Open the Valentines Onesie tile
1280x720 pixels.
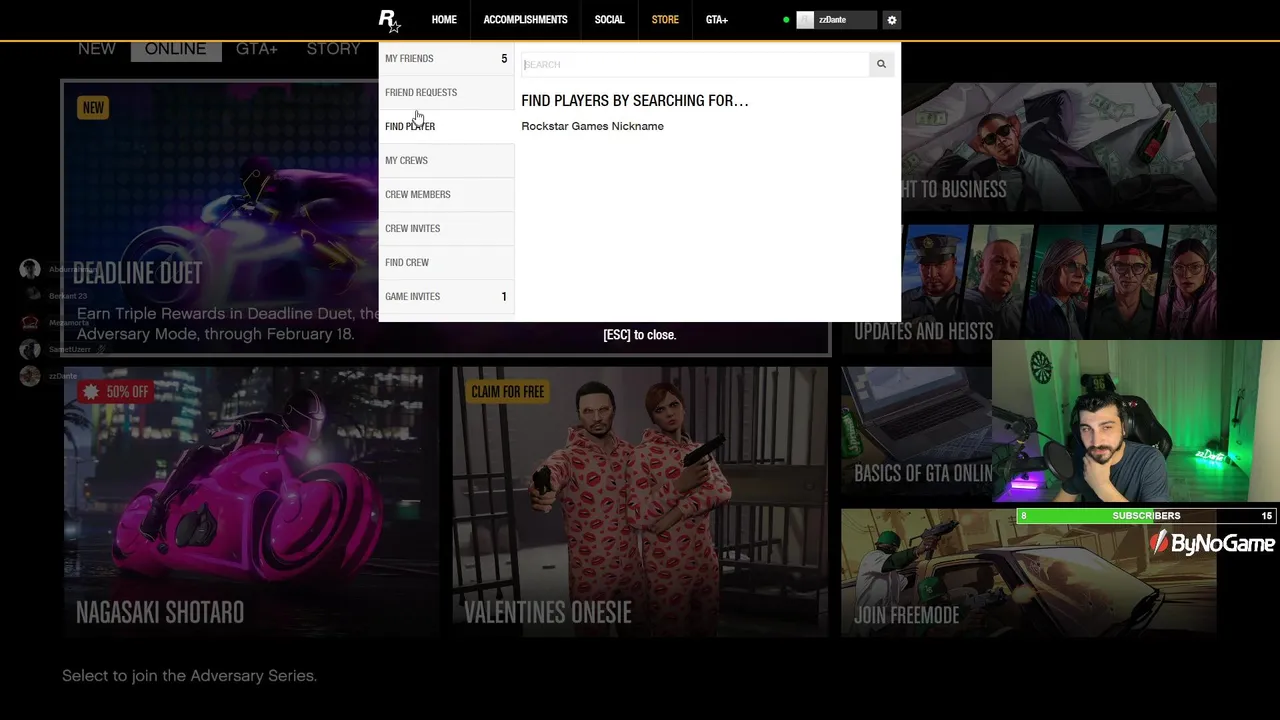(640, 502)
